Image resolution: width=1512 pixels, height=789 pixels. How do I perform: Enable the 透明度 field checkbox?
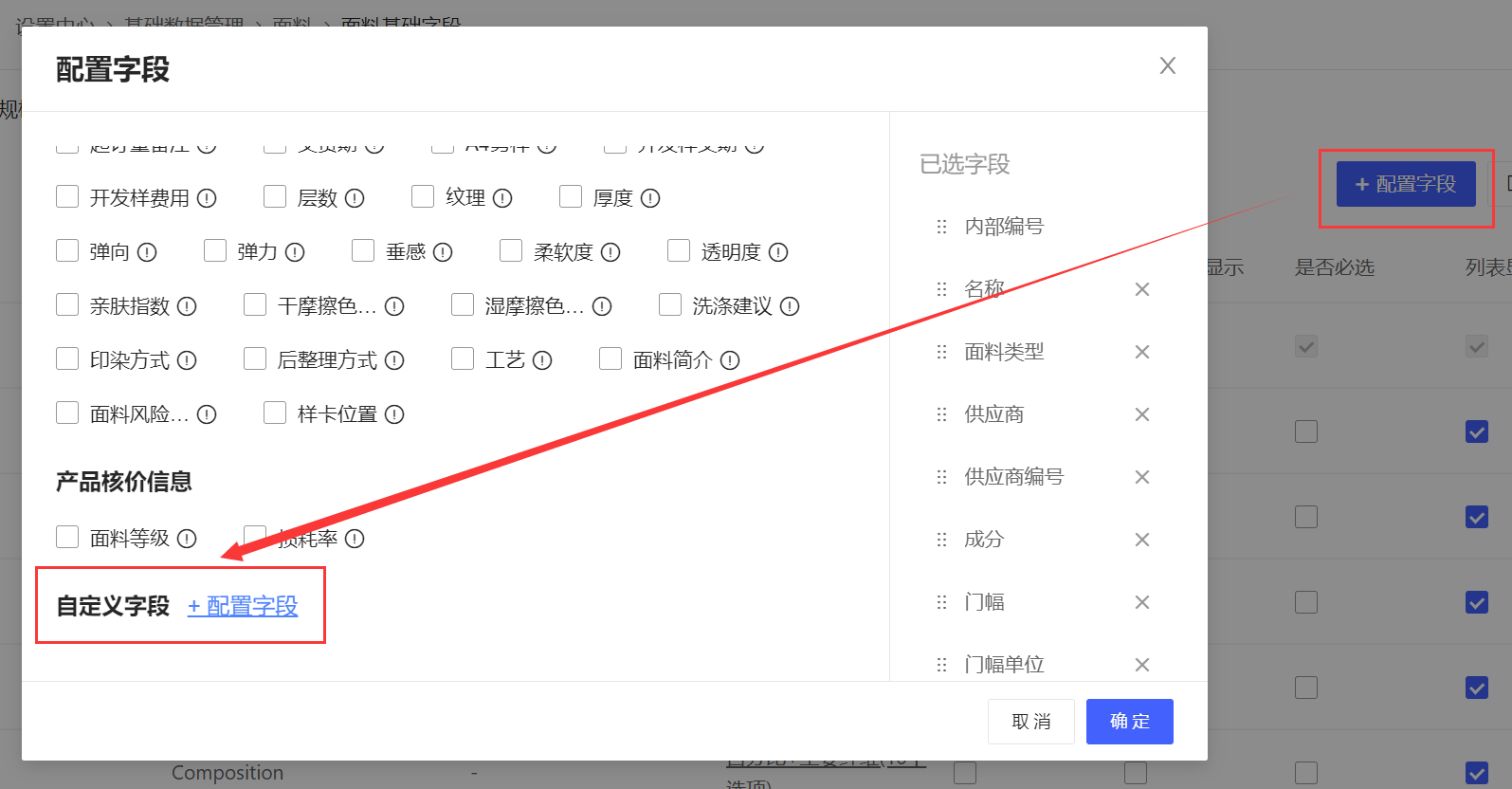(679, 250)
